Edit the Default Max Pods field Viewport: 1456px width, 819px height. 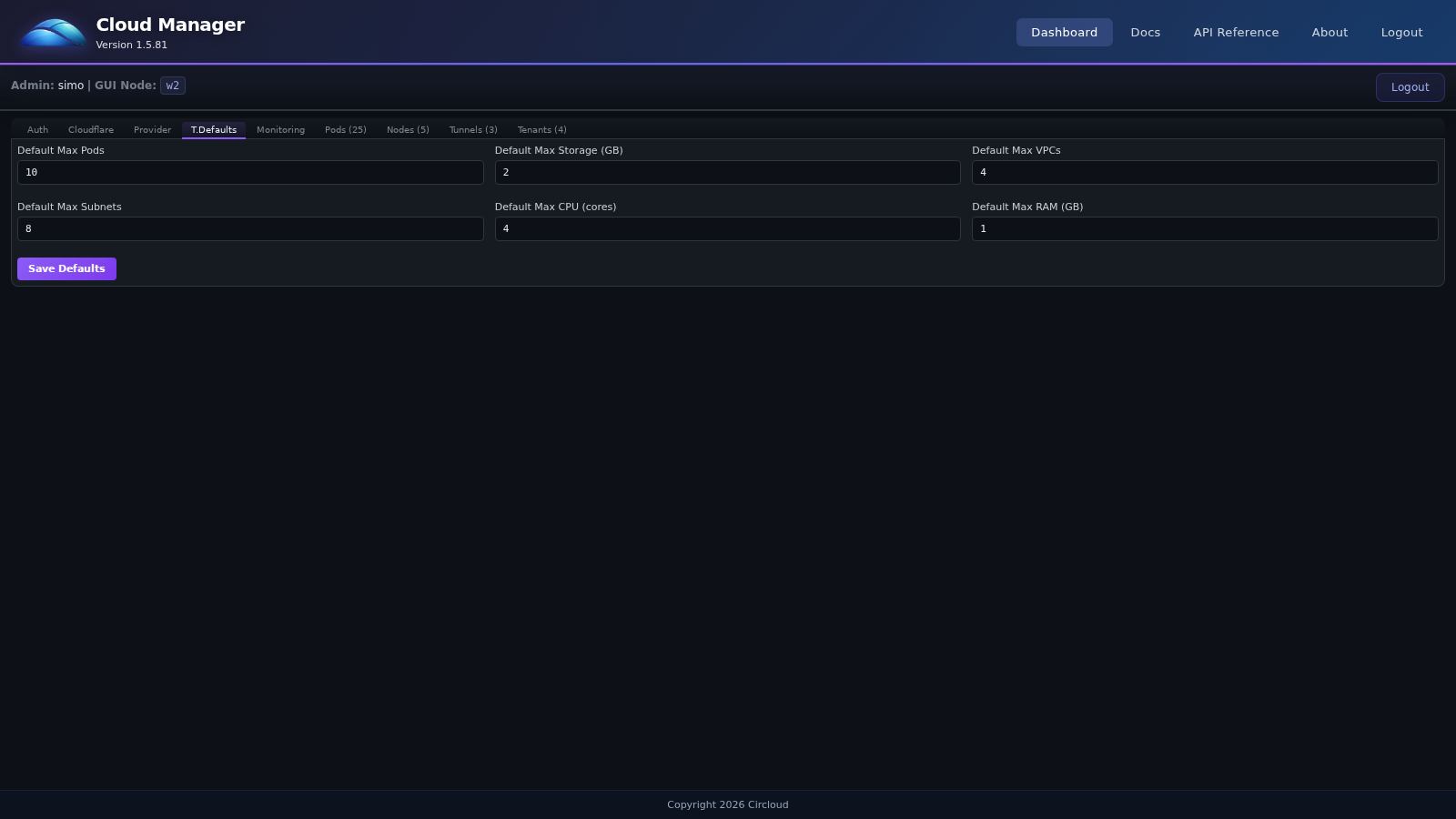(x=250, y=172)
